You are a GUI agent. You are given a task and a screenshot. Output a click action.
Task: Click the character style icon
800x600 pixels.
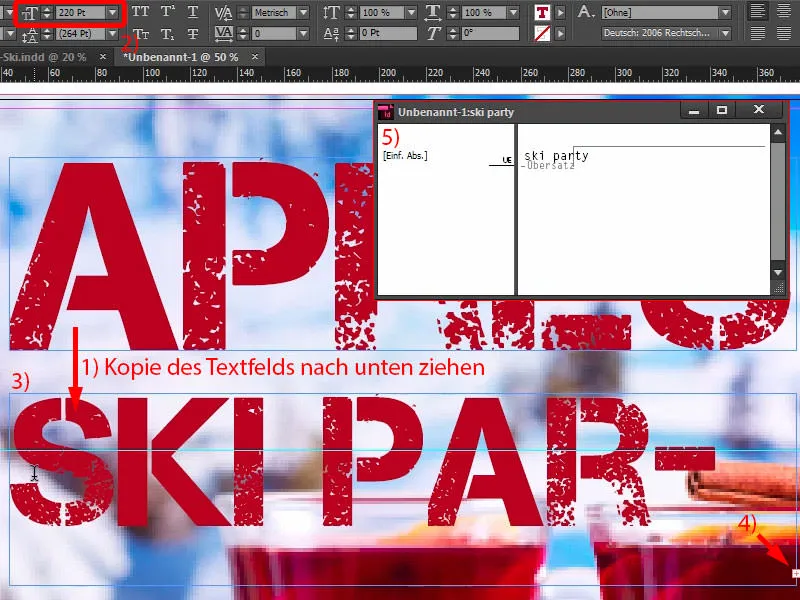pyautogui.click(x=585, y=11)
